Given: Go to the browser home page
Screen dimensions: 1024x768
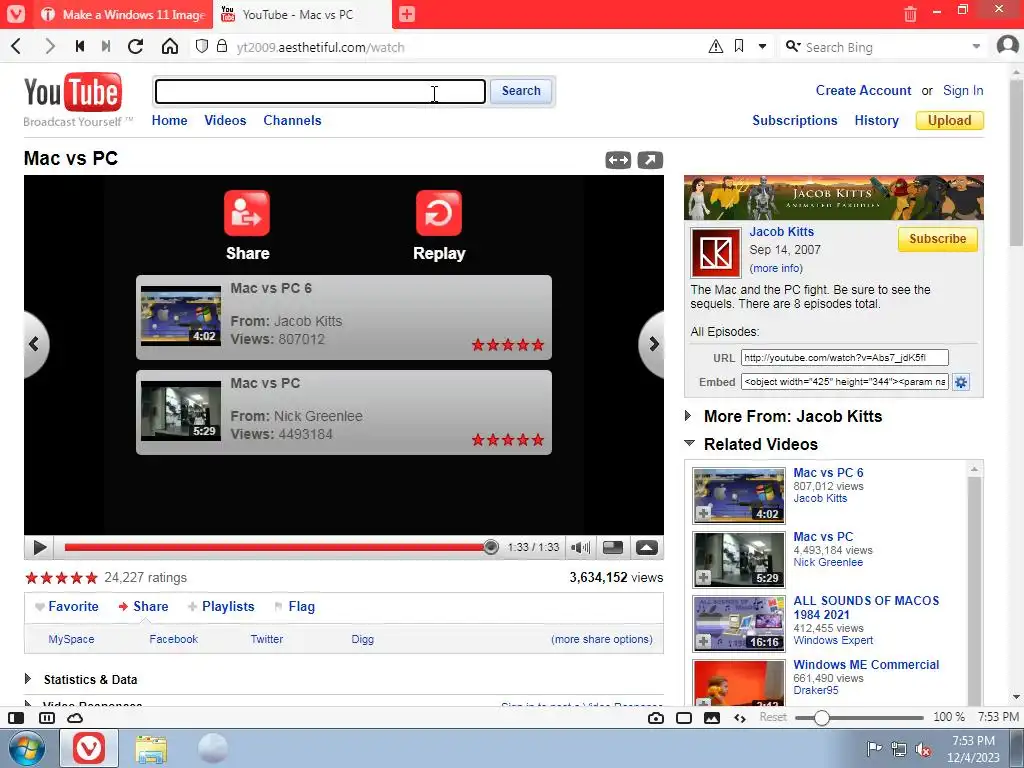Looking at the screenshot, I should click(x=170, y=46).
